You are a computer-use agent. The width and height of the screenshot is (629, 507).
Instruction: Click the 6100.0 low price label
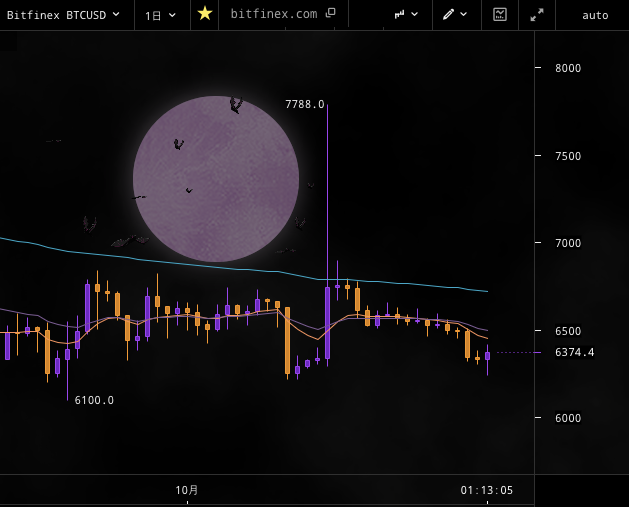[94, 400]
